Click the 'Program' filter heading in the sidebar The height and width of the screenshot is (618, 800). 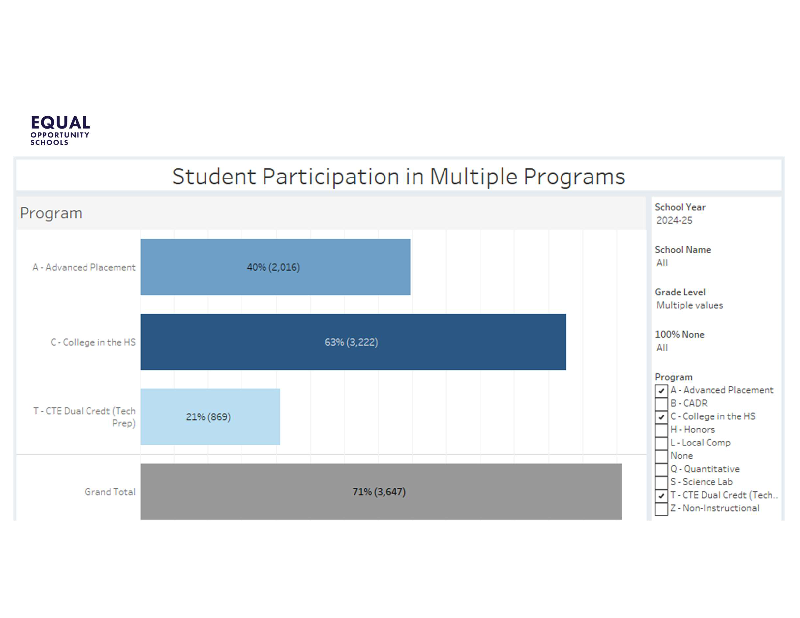[x=673, y=377]
